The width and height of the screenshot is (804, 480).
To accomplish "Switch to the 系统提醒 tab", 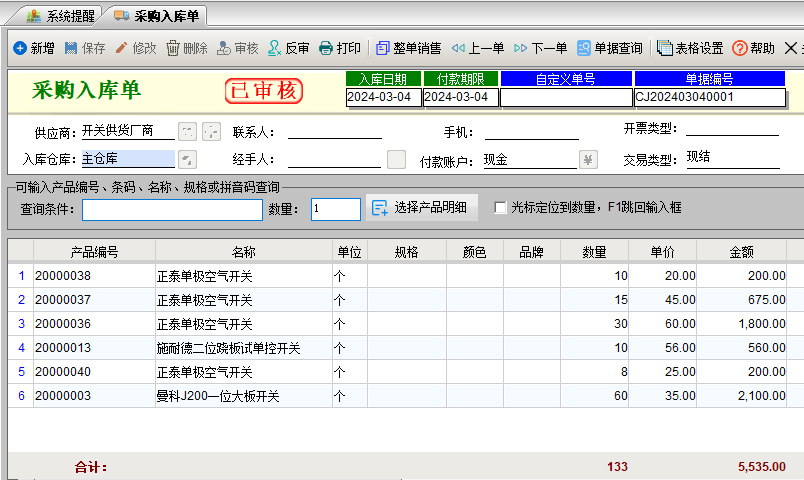I will click(62, 16).
